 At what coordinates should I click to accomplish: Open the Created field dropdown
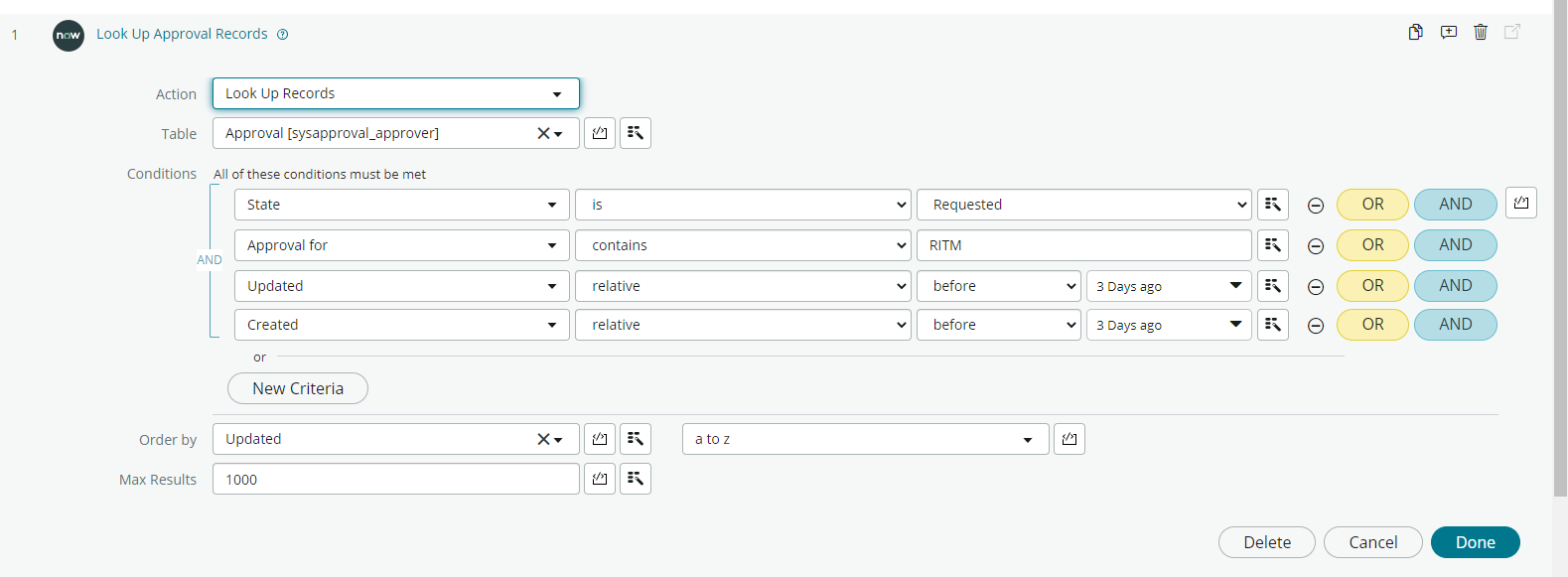[x=402, y=325]
